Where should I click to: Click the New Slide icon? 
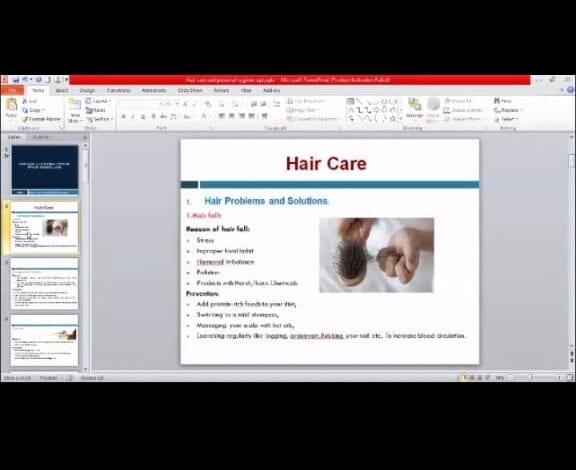[x=75, y=105]
